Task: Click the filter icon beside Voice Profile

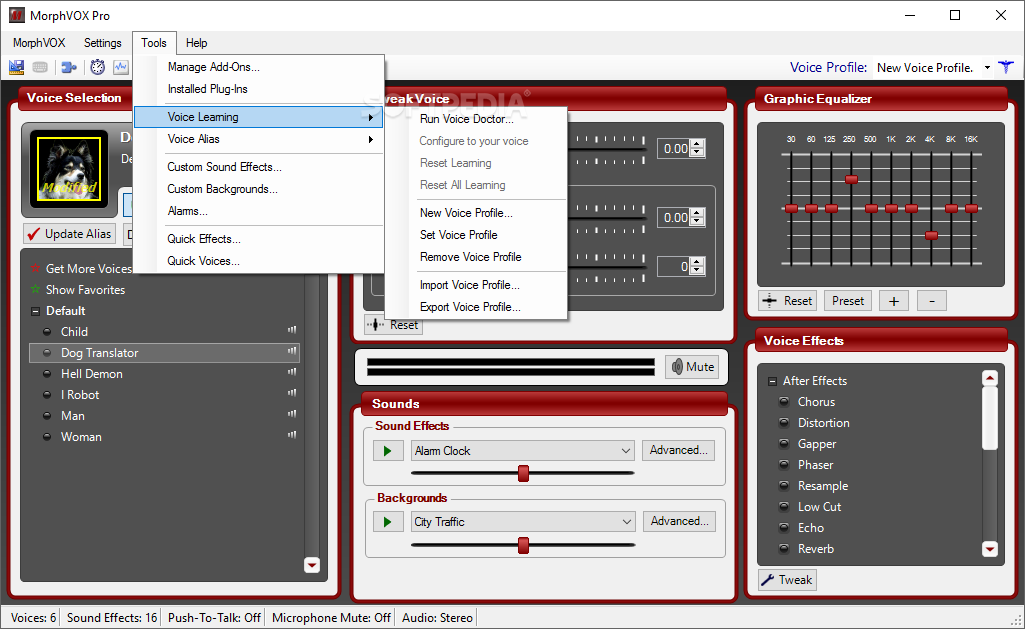Action: tap(1006, 67)
